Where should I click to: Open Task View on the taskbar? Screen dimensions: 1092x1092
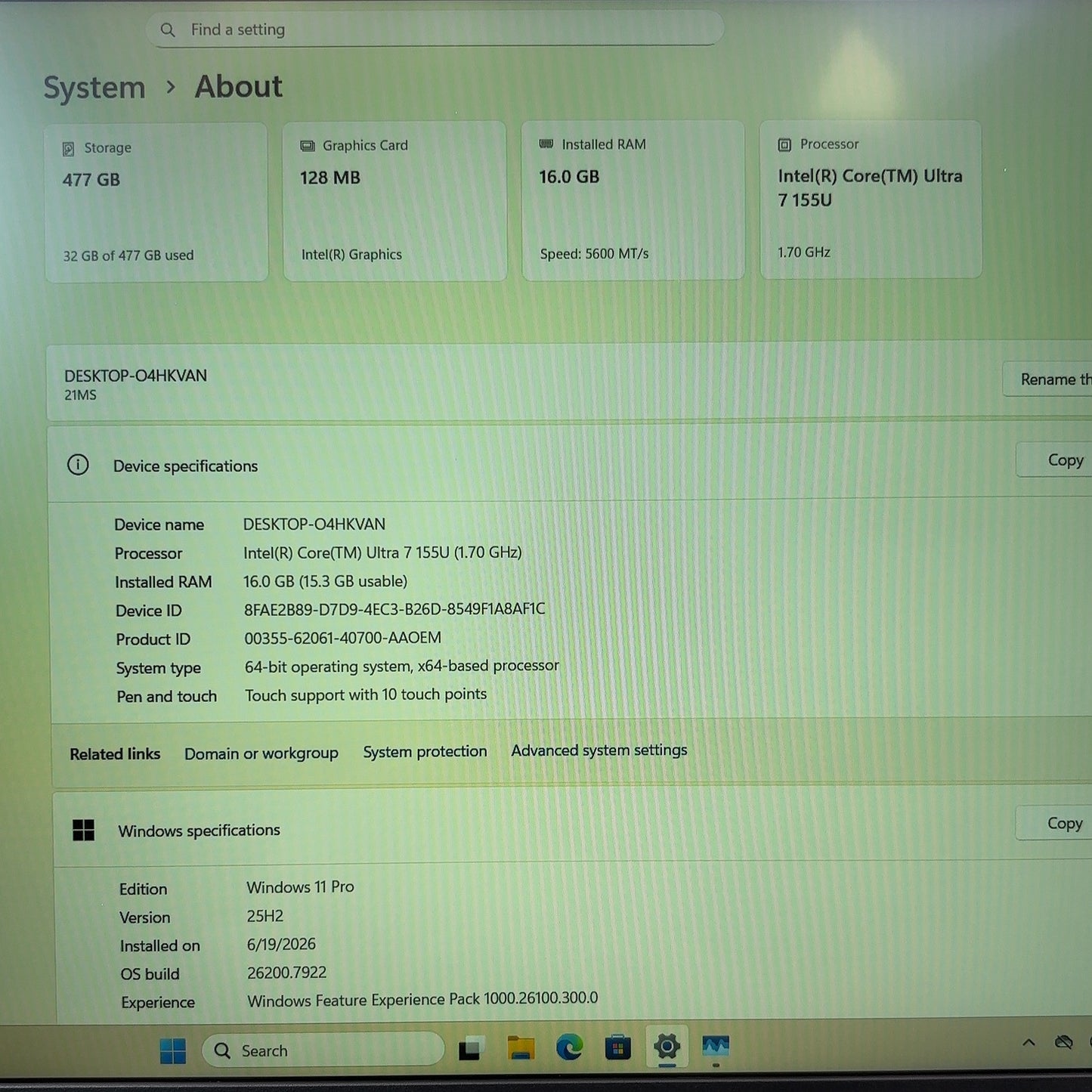coord(470,1049)
